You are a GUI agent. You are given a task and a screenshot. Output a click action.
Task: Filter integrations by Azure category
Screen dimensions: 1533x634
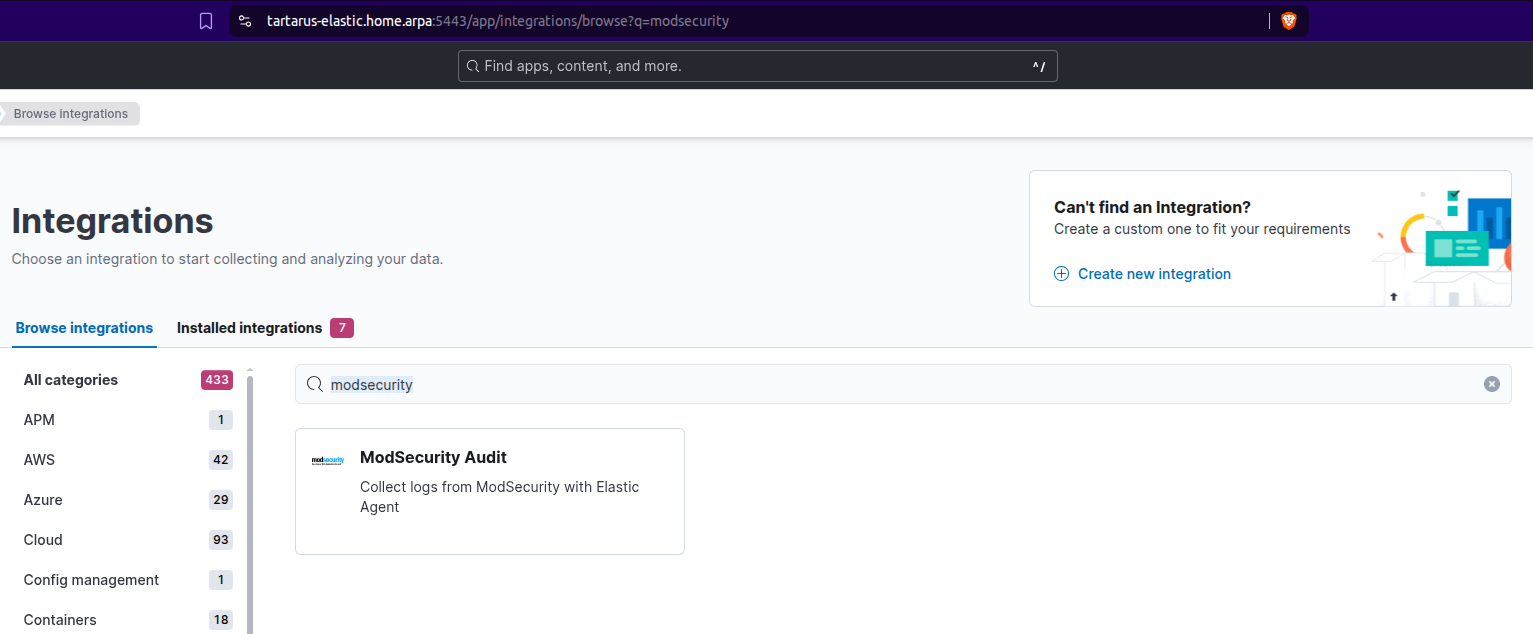[x=43, y=500]
